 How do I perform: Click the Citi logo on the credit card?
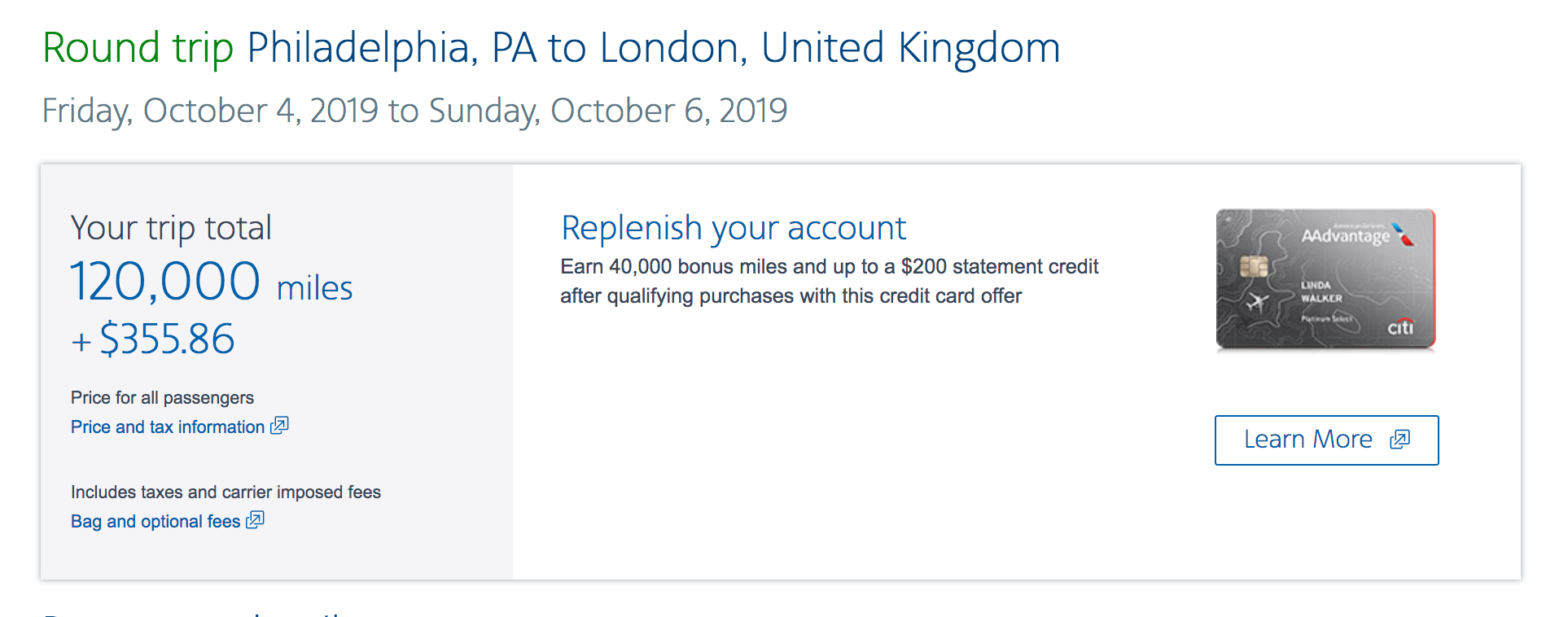click(1400, 327)
